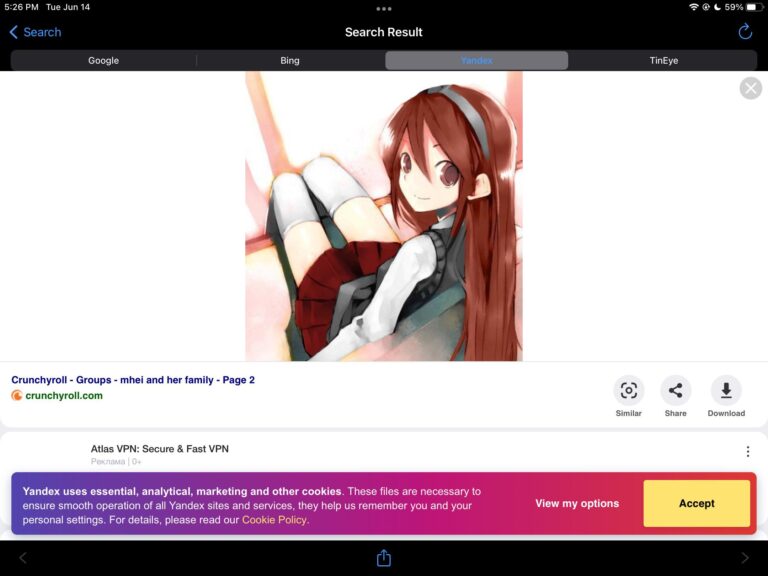The image size is (768, 576).
Task: Tap the bottom toolbar share icon
Action: pyautogui.click(x=384, y=558)
